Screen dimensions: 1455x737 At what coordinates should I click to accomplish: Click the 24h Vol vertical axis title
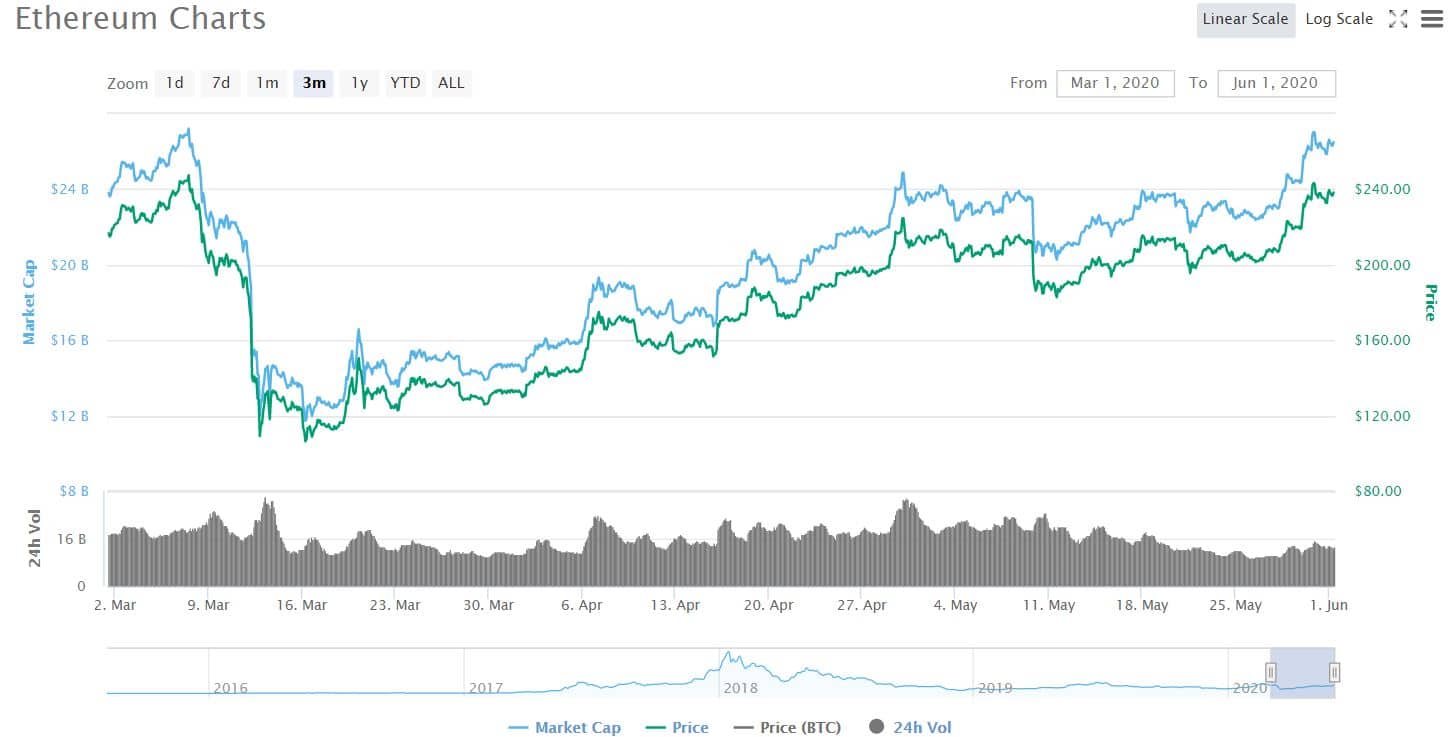(x=34, y=539)
